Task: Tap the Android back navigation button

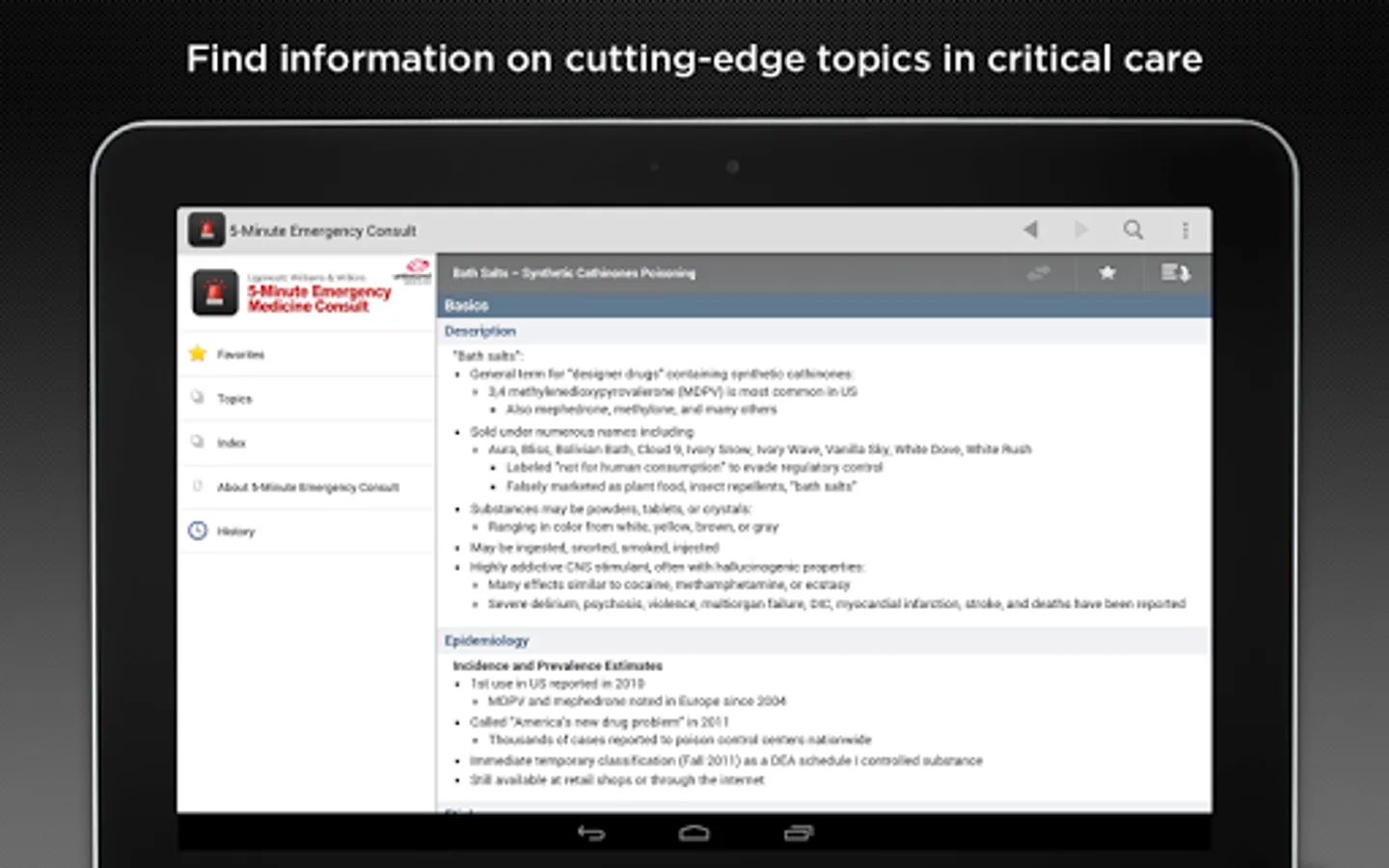Action: (591, 832)
